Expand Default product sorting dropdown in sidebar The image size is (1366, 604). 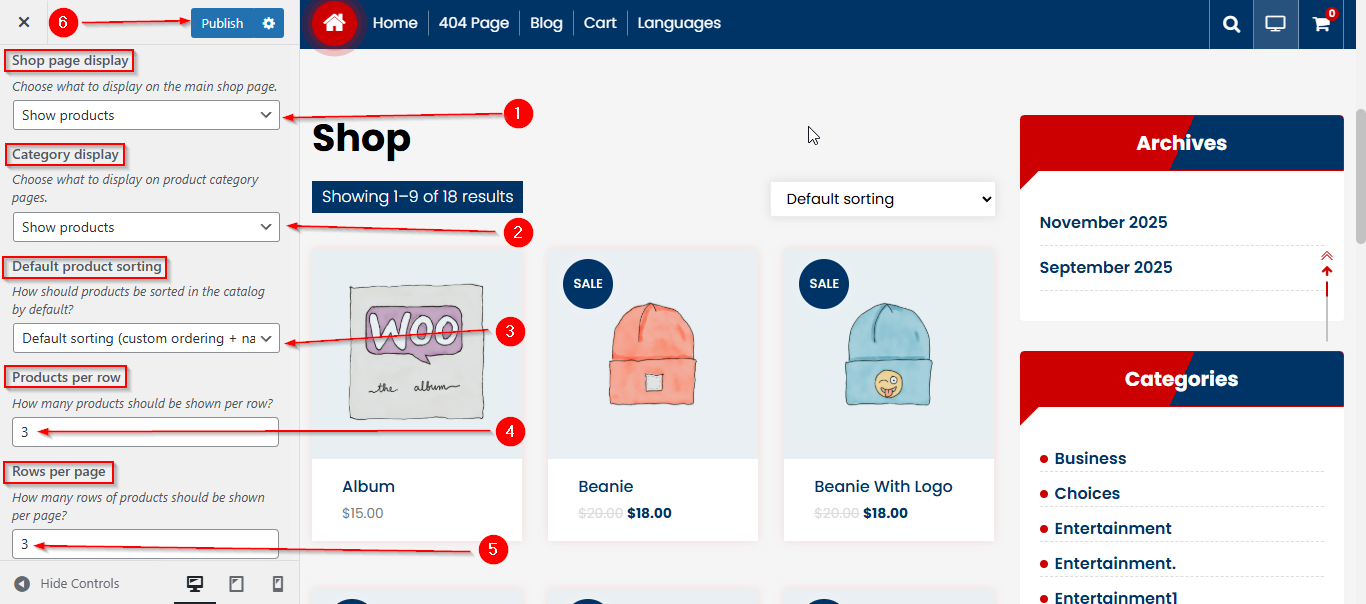146,338
